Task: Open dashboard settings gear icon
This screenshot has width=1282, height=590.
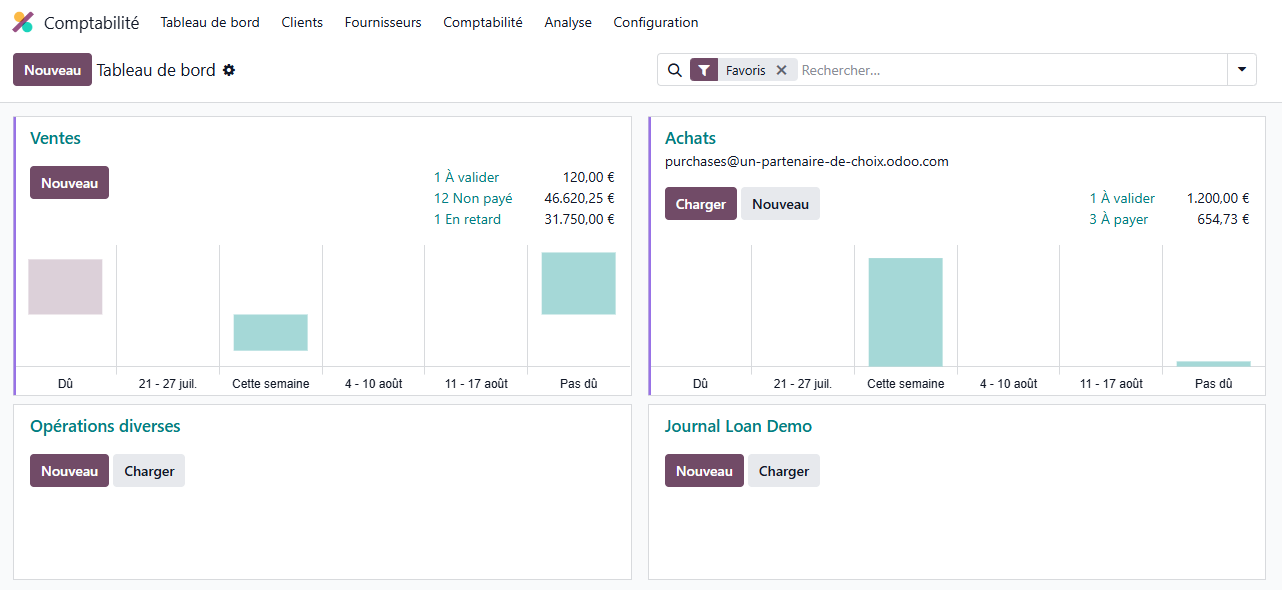Action: click(x=229, y=70)
